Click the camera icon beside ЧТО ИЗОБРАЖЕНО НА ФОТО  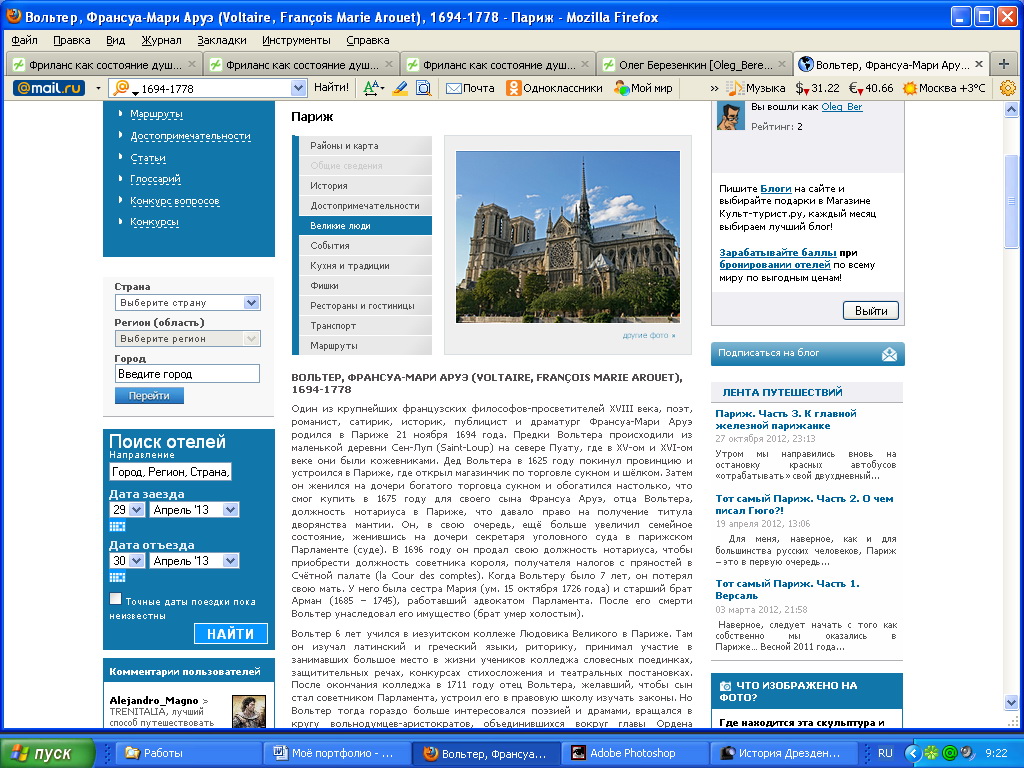pyautogui.click(x=725, y=686)
